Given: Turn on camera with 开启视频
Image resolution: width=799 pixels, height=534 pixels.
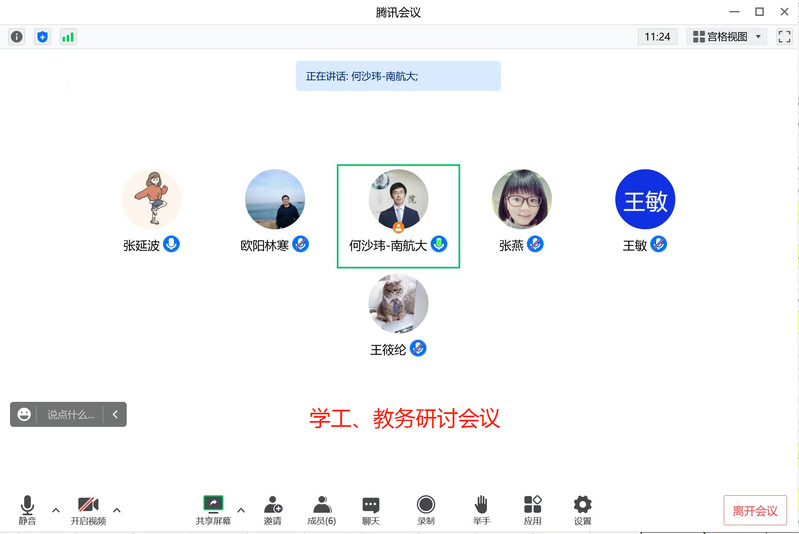Looking at the screenshot, I should tap(88, 509).
